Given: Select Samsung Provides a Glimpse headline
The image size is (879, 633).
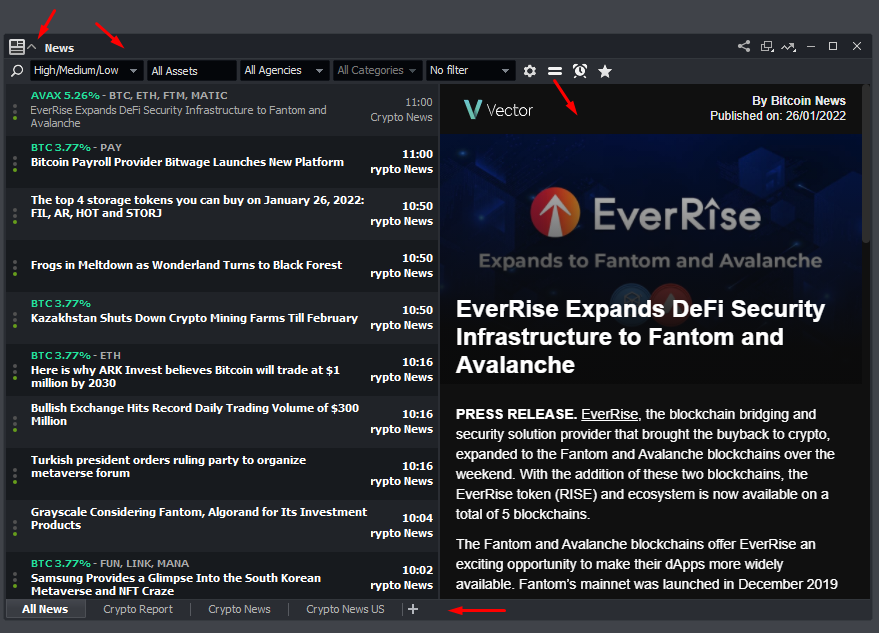Looking at the screenshot, I should (175, 584).
